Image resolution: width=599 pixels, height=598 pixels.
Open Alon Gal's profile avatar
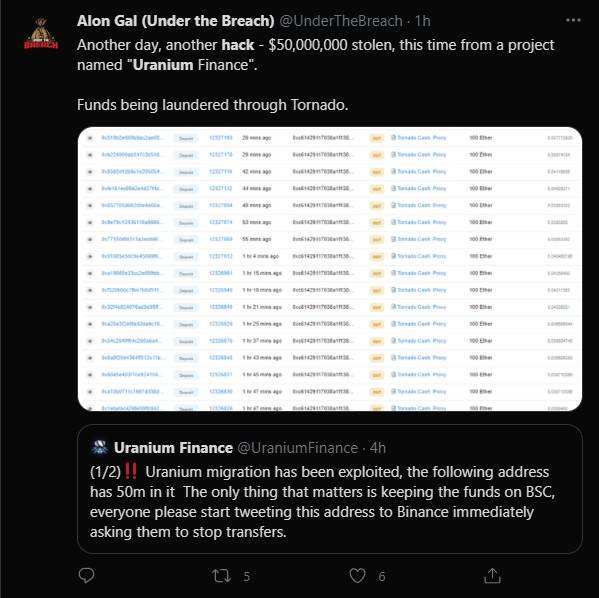coord(41,34)
